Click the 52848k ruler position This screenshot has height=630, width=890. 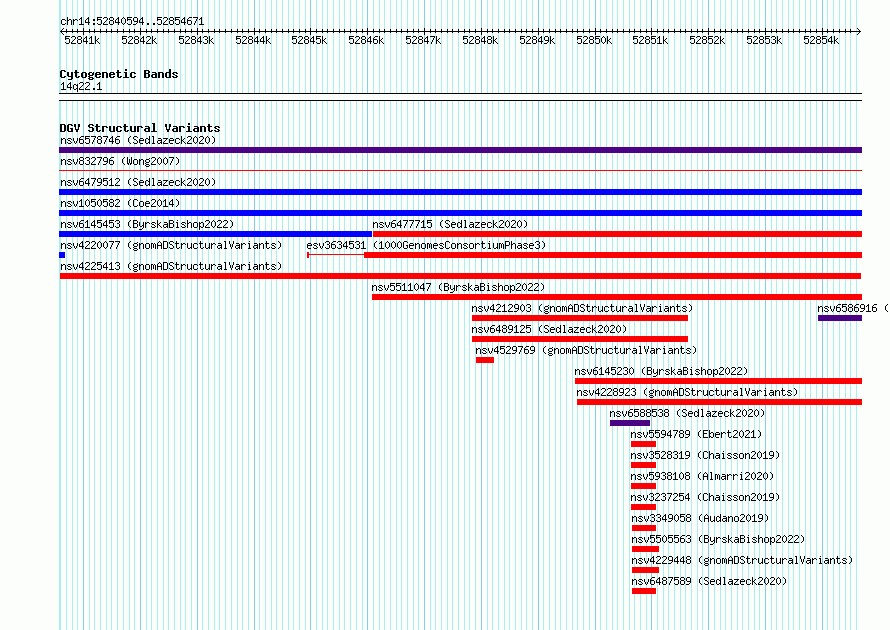click(480, 40)
